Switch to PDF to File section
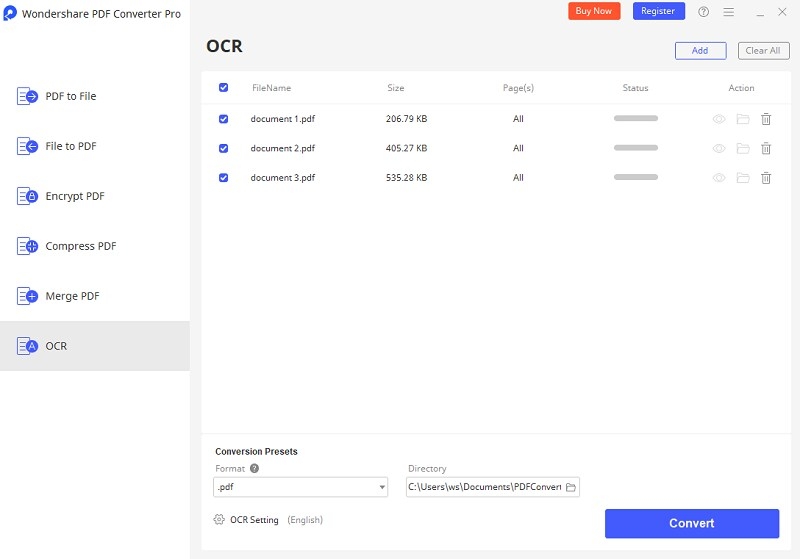 pos(70,96)
